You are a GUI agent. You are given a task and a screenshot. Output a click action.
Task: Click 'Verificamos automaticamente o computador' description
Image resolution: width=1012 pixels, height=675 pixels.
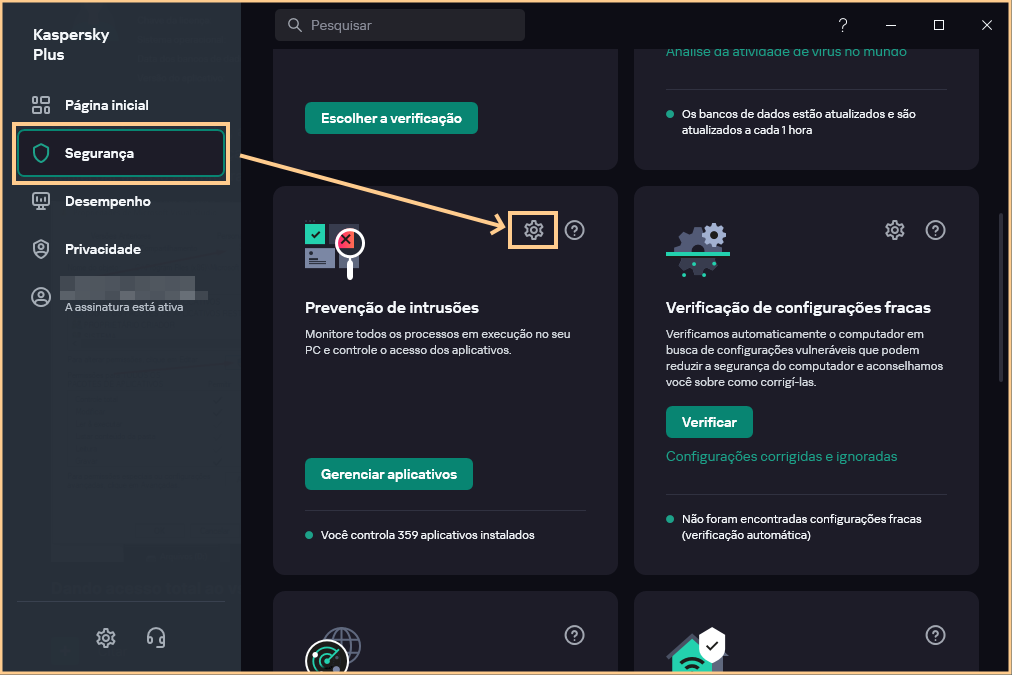tap(804, 358)
